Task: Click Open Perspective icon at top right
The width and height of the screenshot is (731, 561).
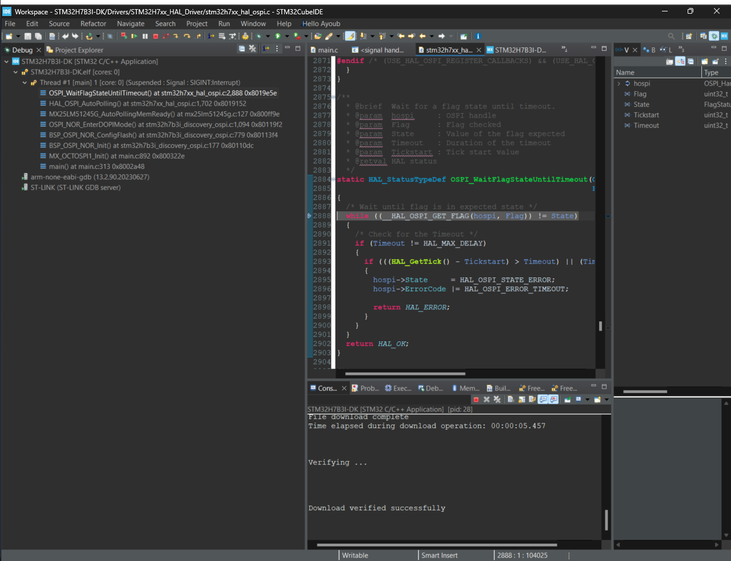Action: tap(689, 36)
